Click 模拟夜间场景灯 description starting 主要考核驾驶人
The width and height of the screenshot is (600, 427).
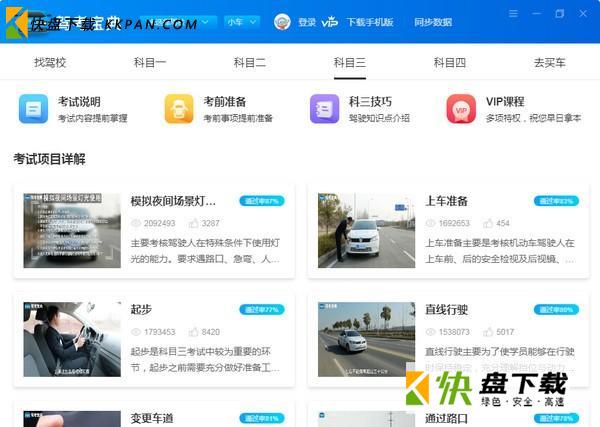[205, 251]
